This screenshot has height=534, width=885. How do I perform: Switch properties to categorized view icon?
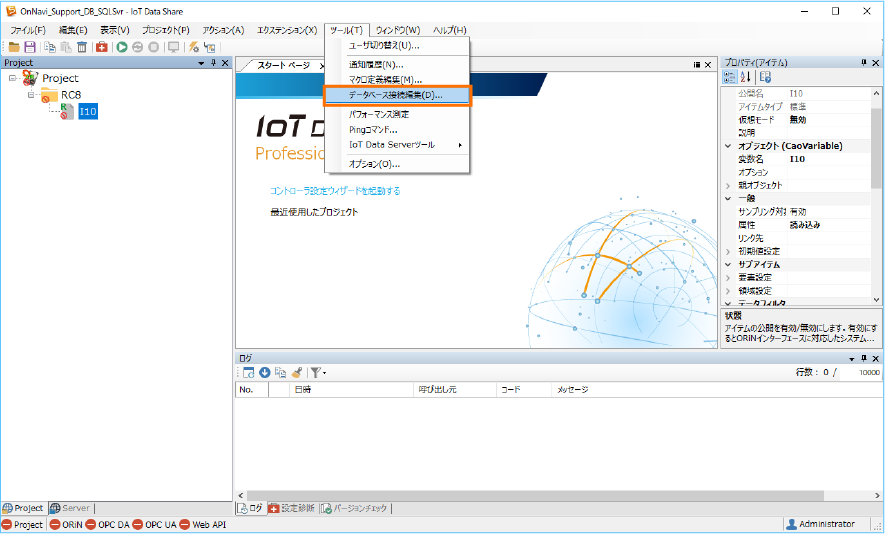[729, 77]
